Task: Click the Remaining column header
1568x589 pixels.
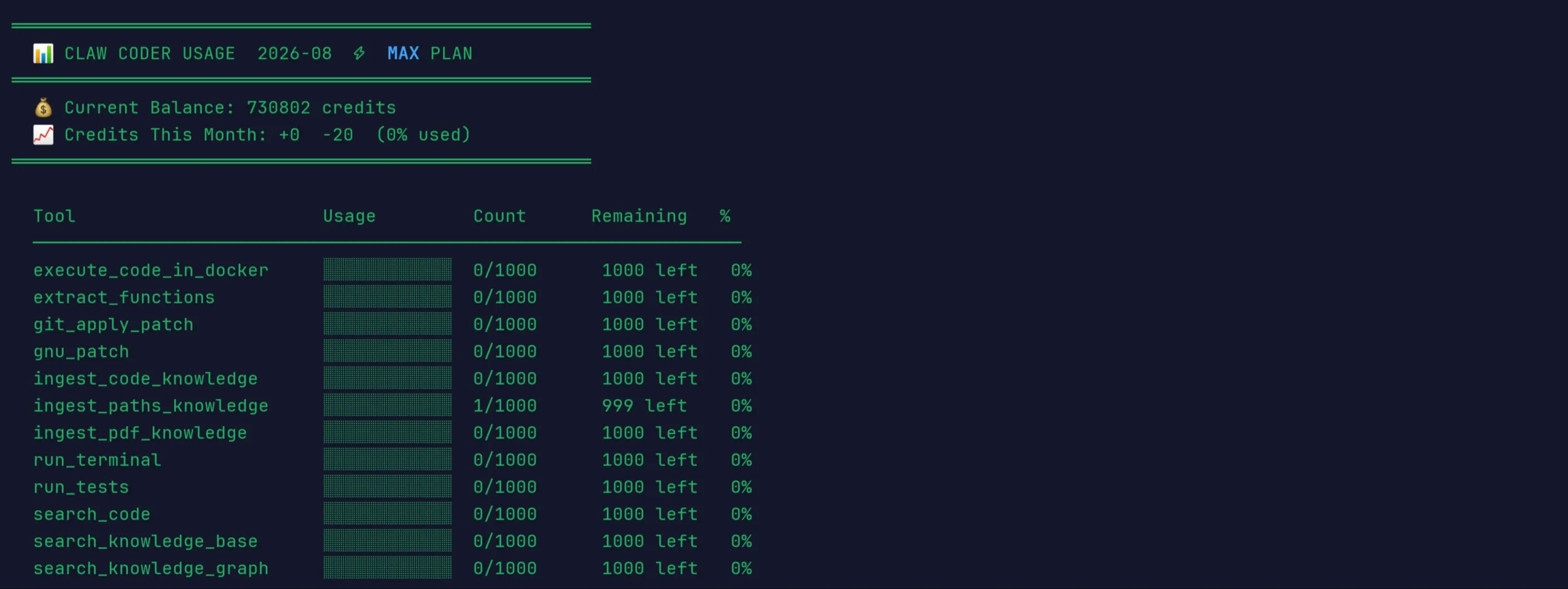Action: click(x=639, y=216)
